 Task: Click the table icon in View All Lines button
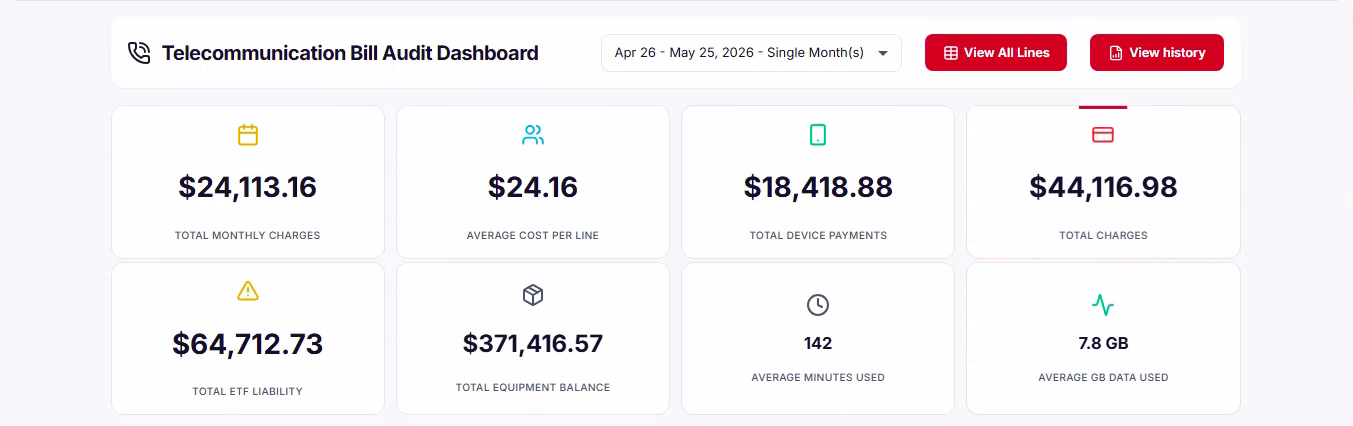coord(951,53)
